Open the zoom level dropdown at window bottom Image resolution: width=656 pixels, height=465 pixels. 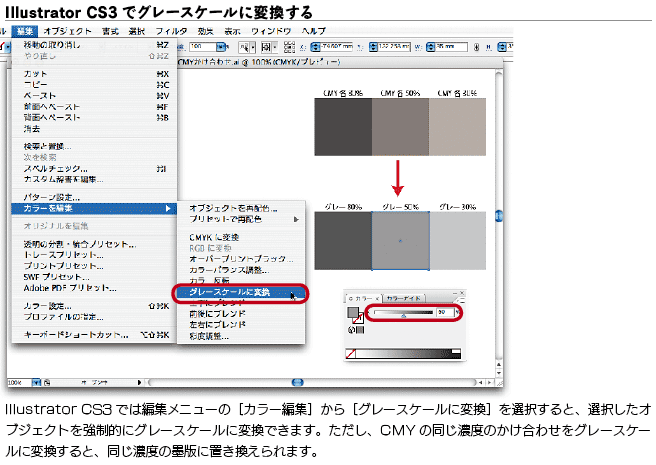tap(36, 383)
